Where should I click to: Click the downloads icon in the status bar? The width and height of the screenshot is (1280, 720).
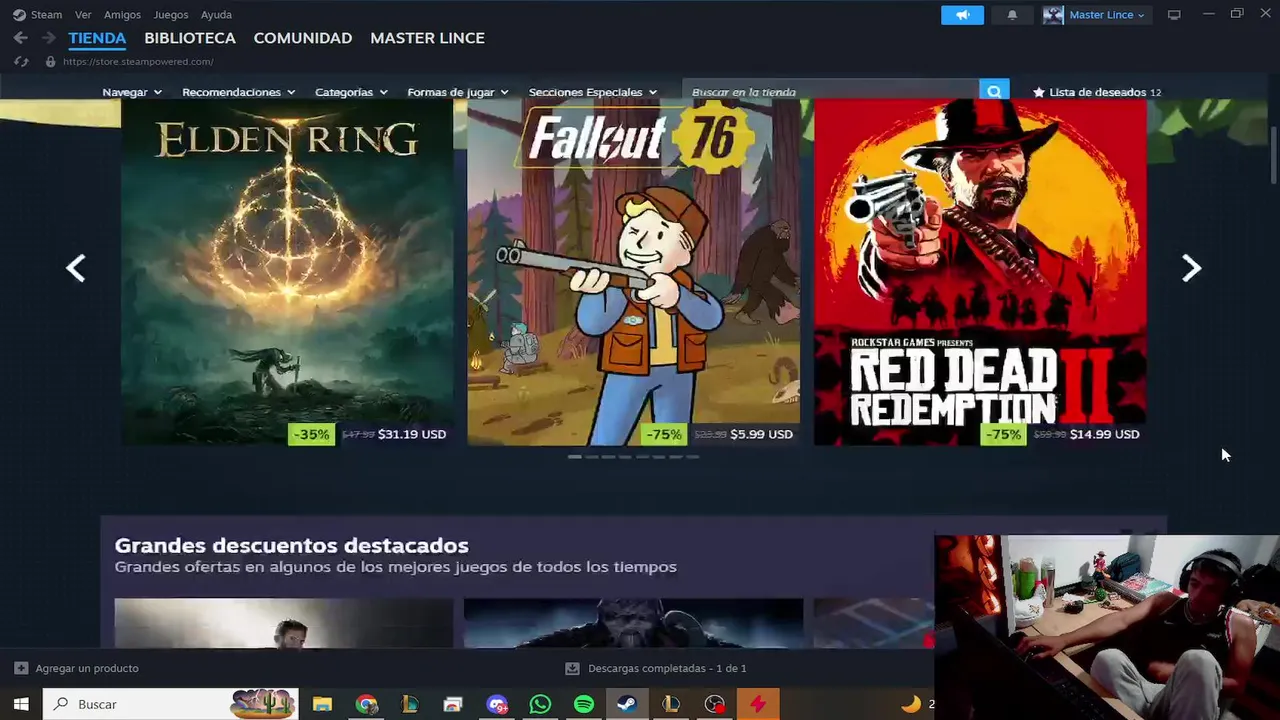572,668
